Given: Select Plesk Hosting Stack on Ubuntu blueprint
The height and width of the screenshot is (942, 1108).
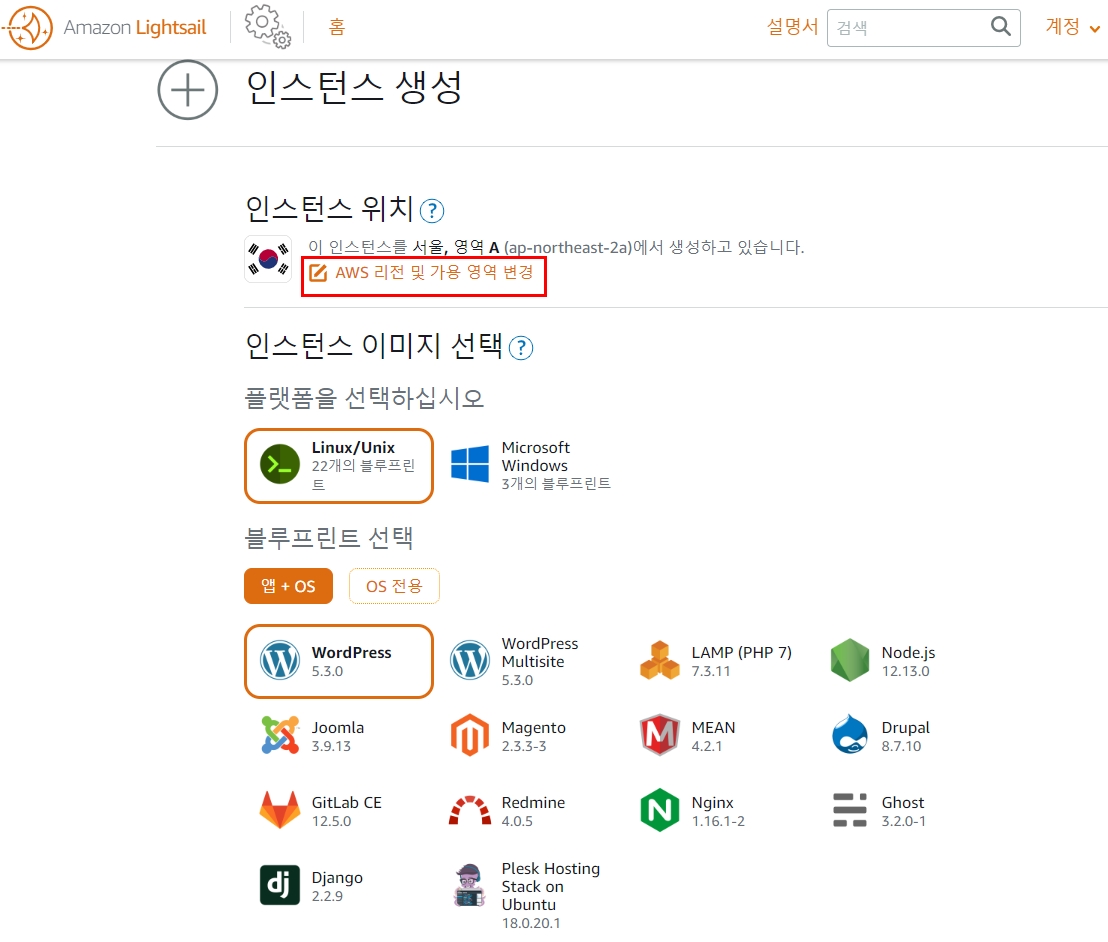Looking at the screenshot, I should coord(525,895).
